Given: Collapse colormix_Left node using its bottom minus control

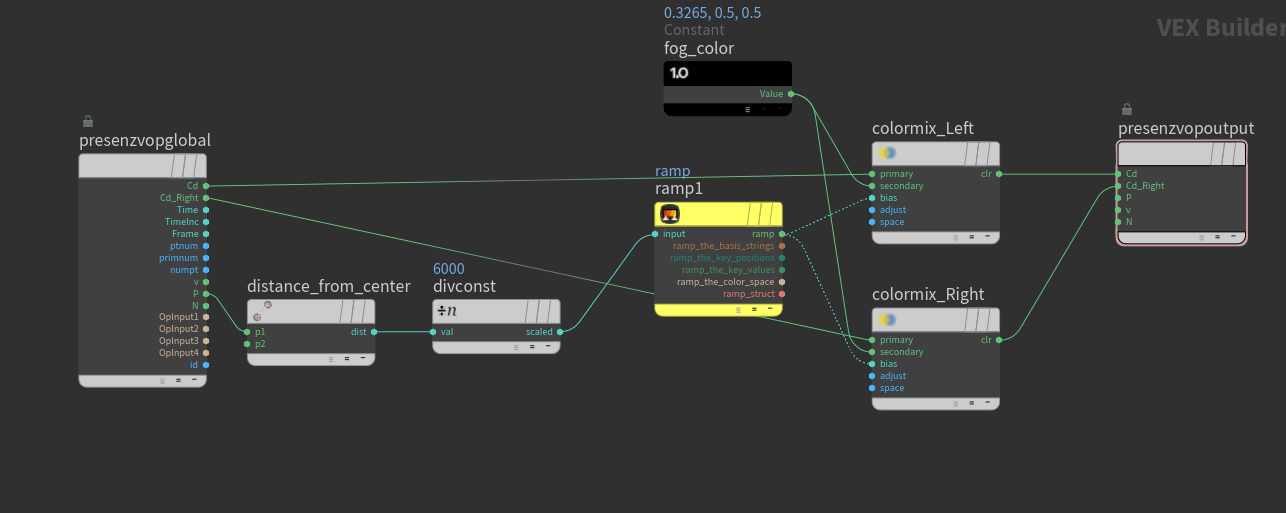Looking at the screenshot, I should 987,237.
